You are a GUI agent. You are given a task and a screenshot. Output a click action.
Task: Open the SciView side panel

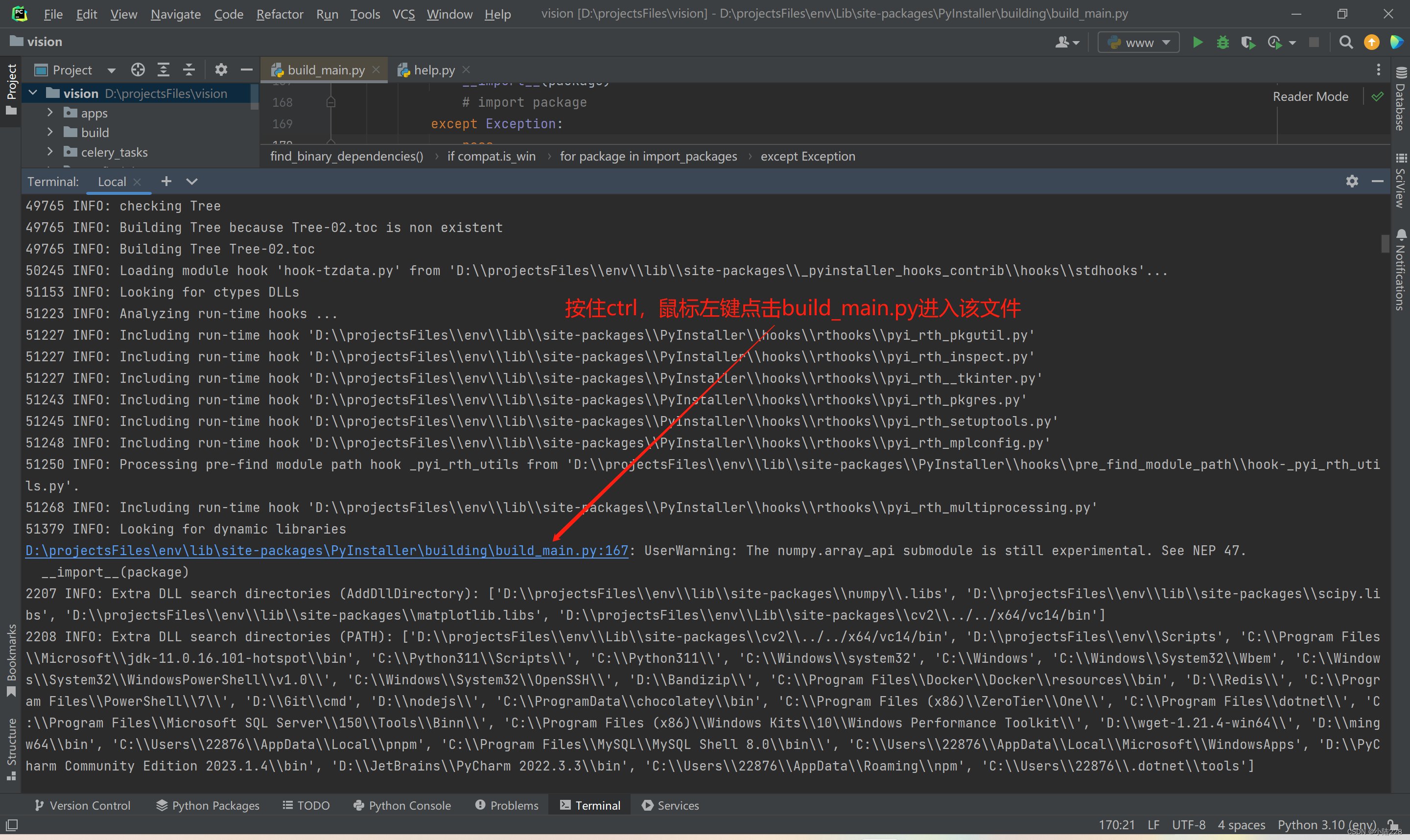[1400, 181]
